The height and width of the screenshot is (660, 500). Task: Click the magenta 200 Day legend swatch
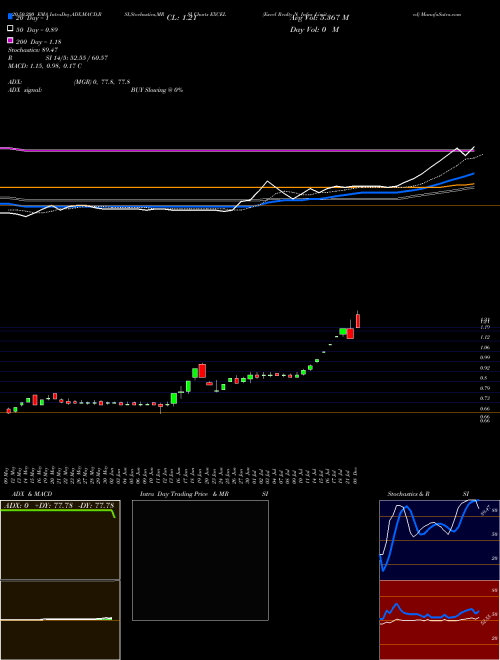click(x=10, y=41)
